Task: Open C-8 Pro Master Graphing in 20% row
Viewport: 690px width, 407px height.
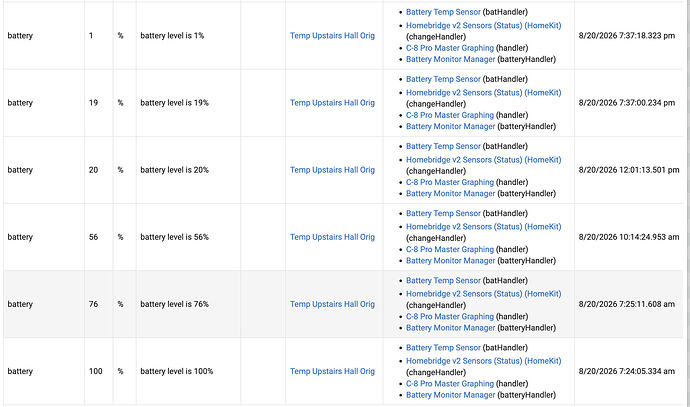Action: point(450,182)
